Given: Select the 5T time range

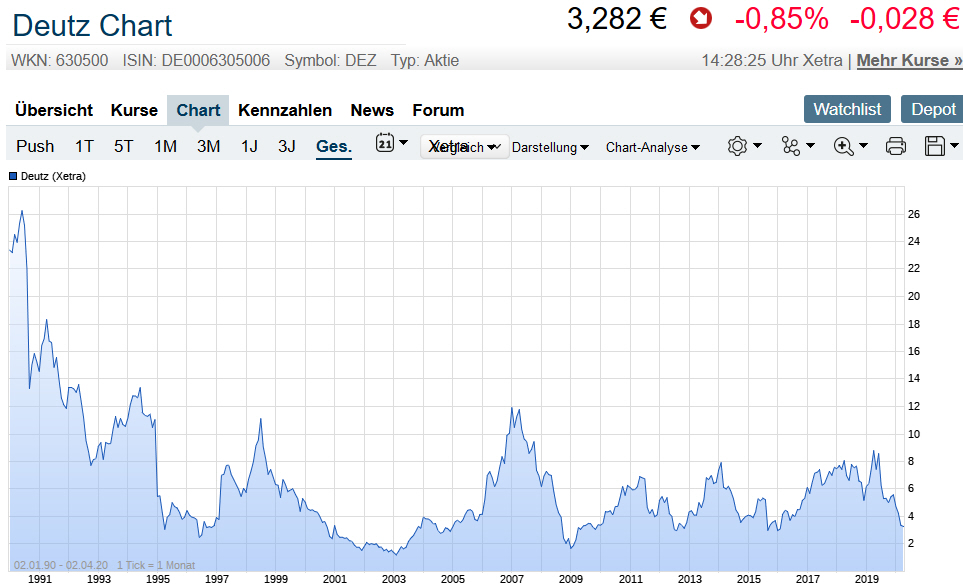Looking at the screenshot, I should pos(123,146).
